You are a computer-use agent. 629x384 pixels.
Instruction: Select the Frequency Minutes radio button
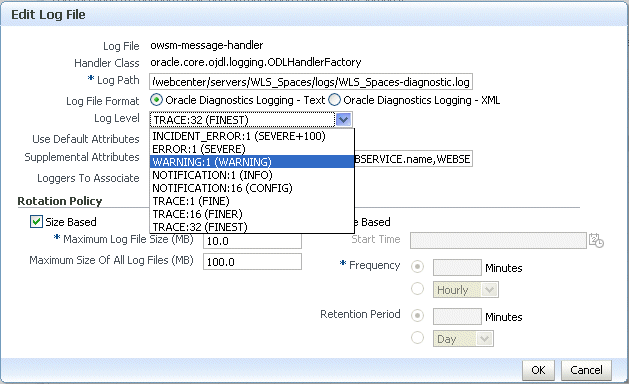[x=418, y=267]
